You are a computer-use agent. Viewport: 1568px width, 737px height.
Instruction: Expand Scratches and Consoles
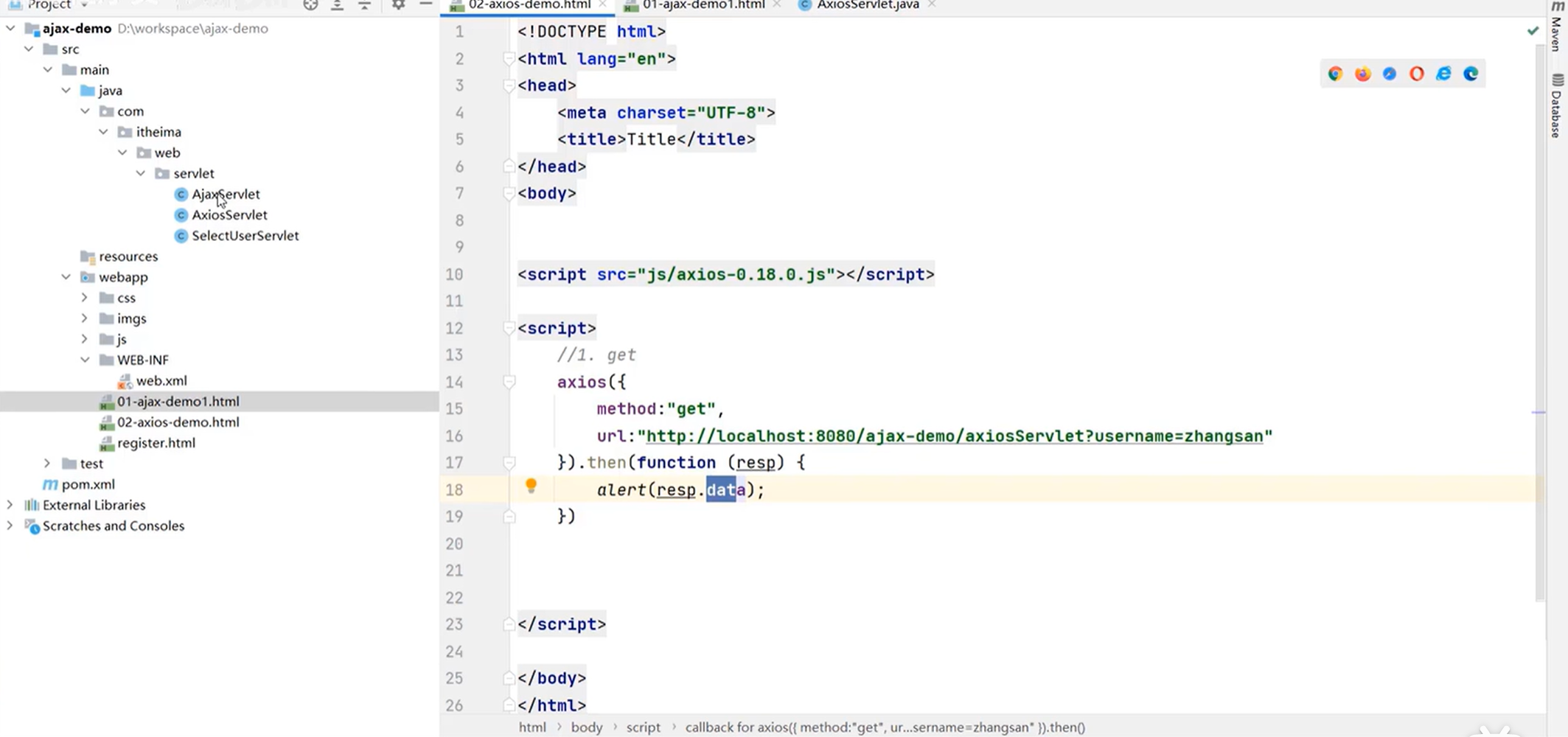pyautogui.click(x=10, y=525)
